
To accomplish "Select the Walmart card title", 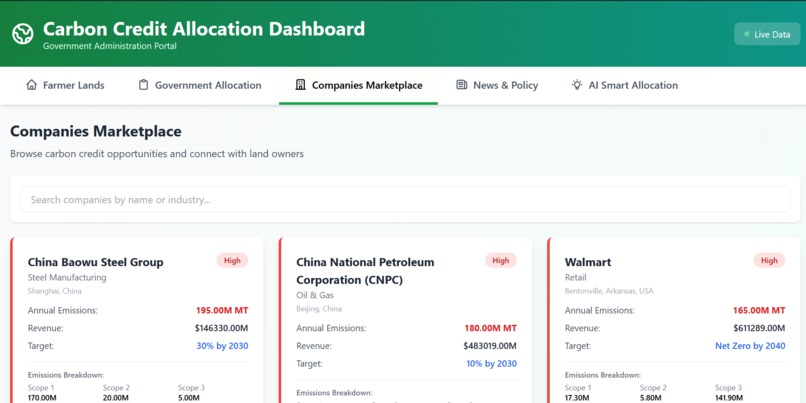I will (x=588, y=262).
